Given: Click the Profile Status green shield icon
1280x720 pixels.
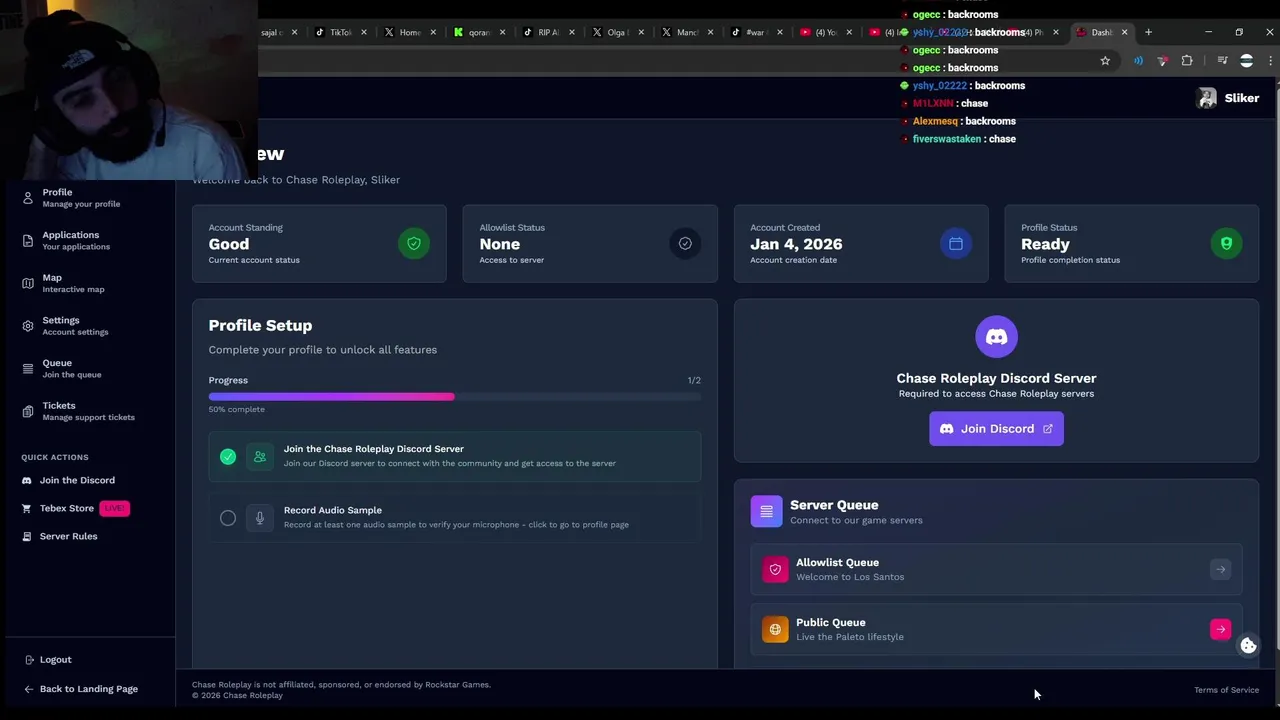Looking at the screenshot, I should click(x=1227, y=243).
